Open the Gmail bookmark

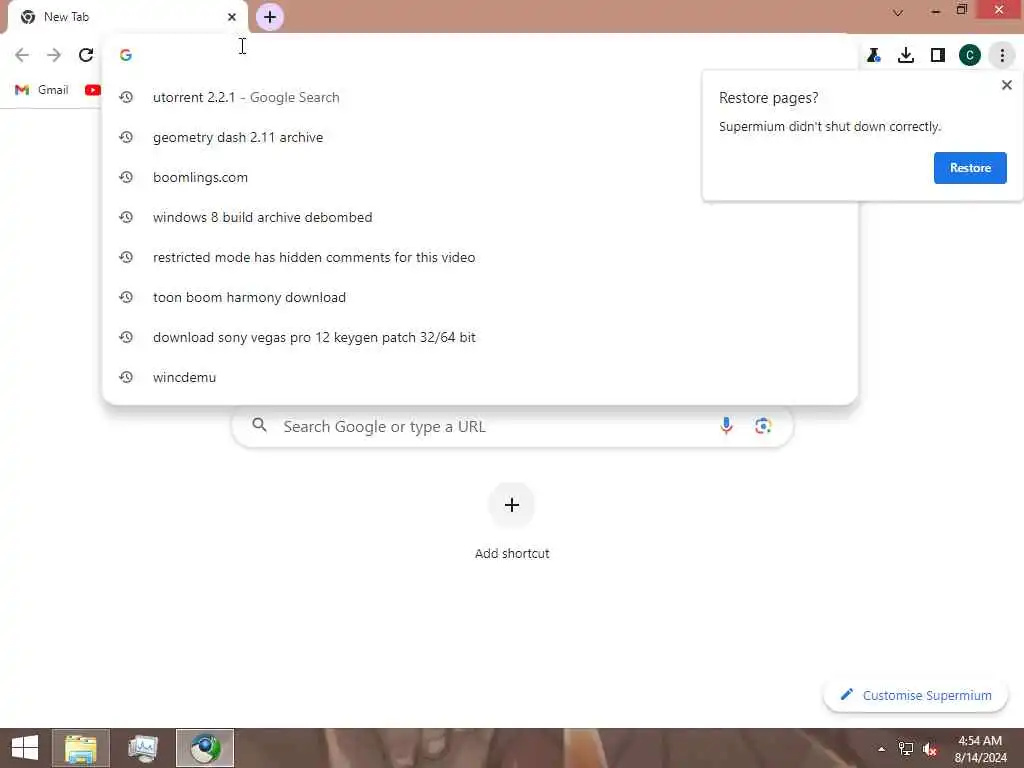[42, 90]
